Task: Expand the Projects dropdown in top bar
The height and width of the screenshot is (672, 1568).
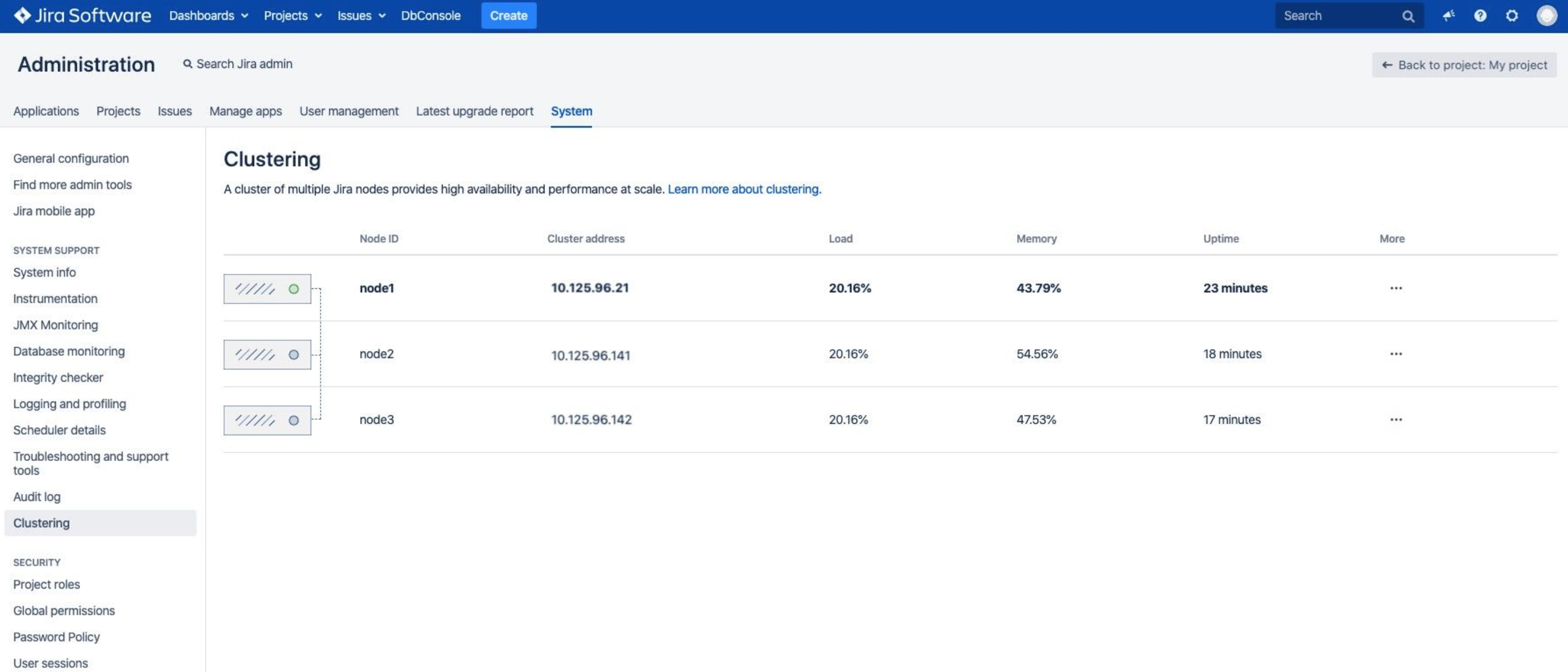Action: point(293,16)
